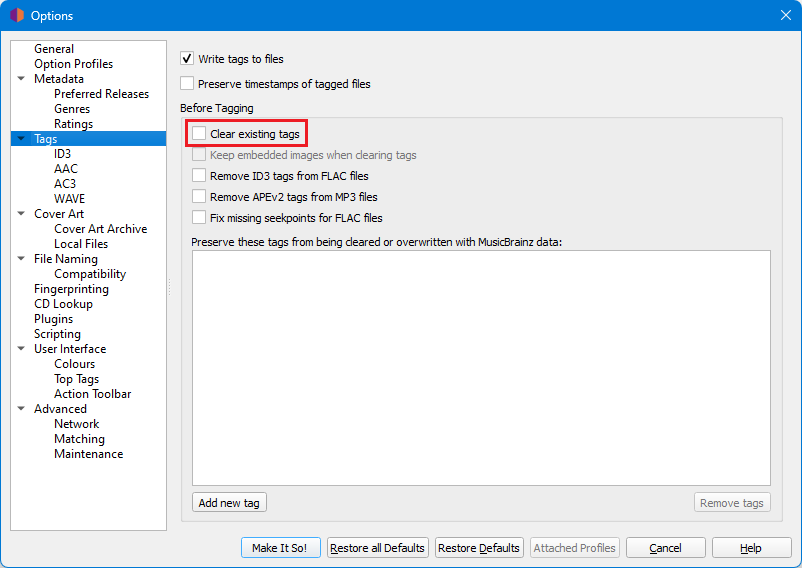Uncheck Write tags to files
The height and width of the screenshot is (568, 802).
187,58
